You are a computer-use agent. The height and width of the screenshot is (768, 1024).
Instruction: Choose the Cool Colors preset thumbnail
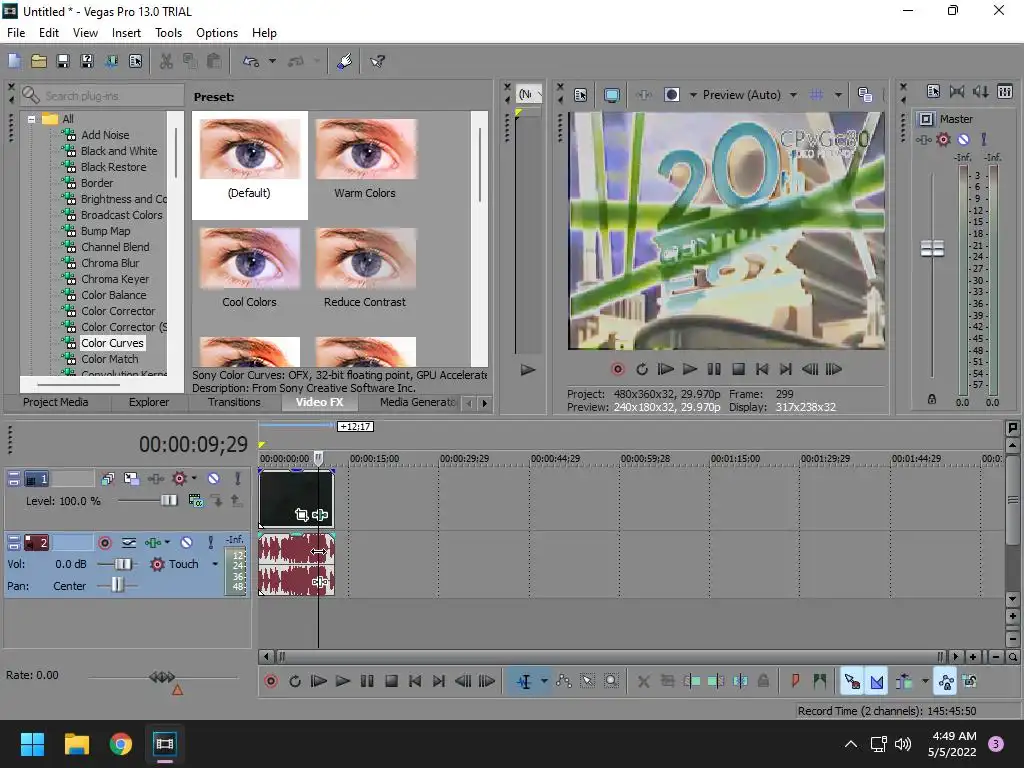point(249,259)
